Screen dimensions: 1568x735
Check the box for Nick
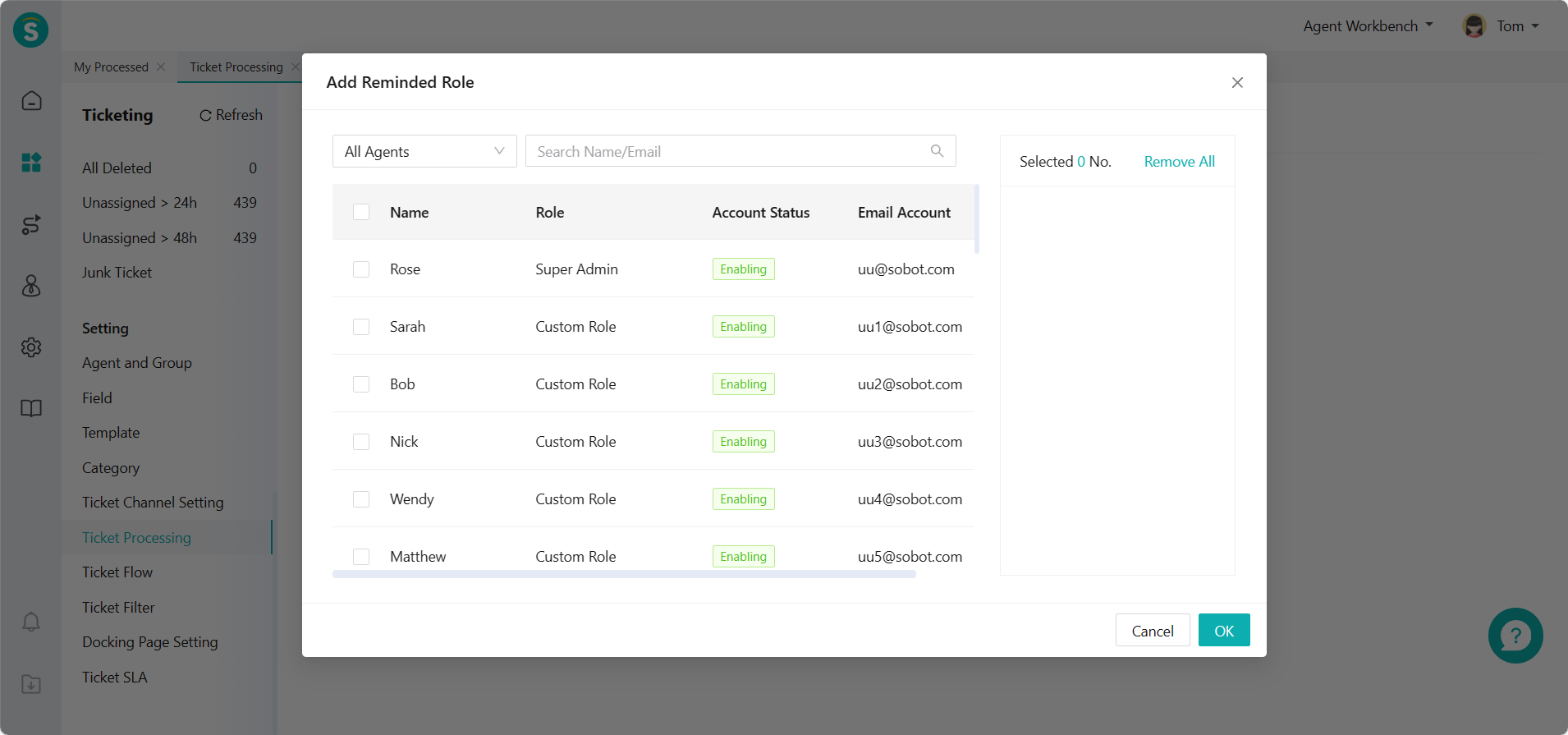[x=361, y=442]
